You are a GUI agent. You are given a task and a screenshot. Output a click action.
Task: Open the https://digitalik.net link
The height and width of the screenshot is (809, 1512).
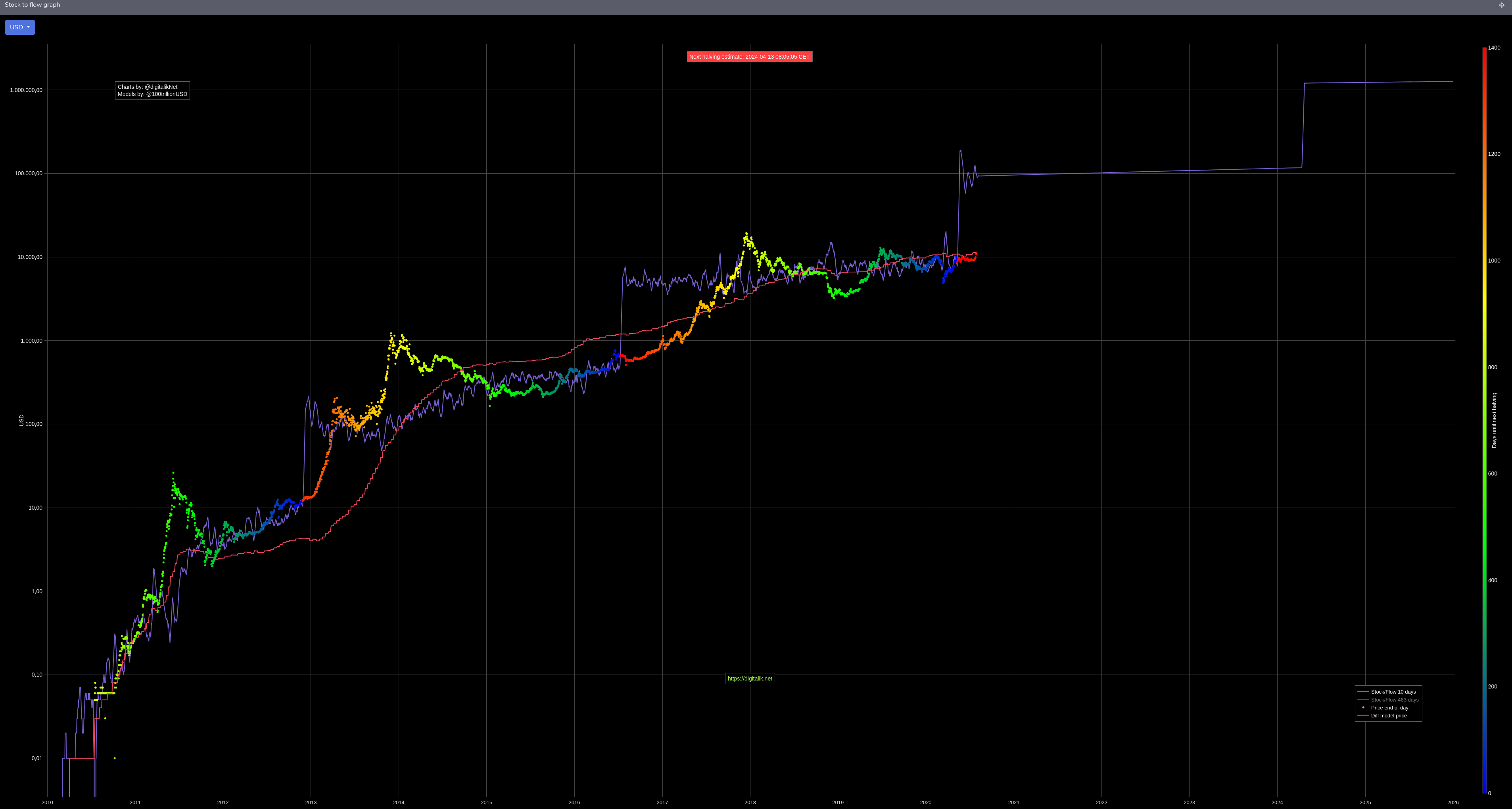tap(750, 679)
